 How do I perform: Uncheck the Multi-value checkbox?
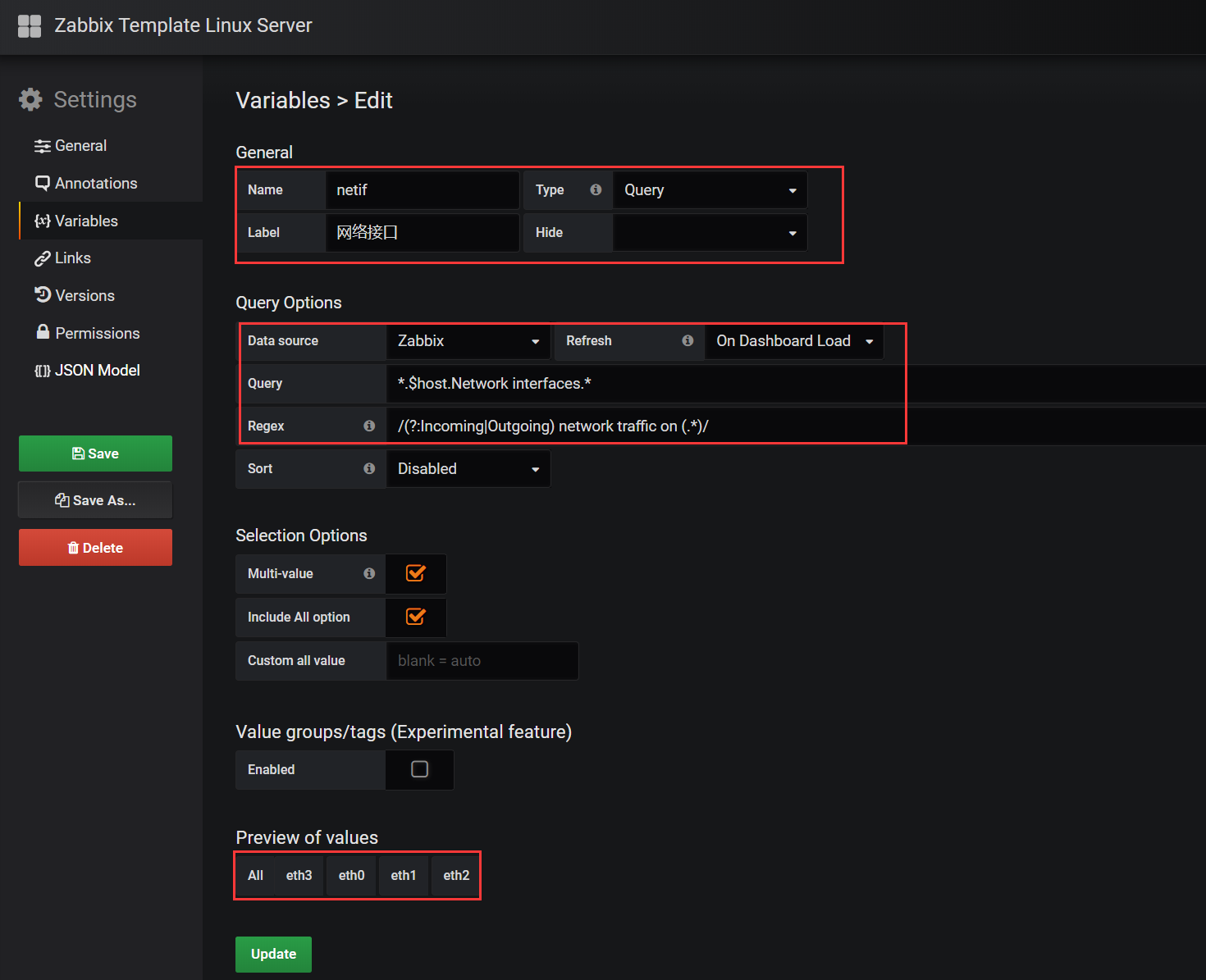pyautogui.click(x=416, y=573)
